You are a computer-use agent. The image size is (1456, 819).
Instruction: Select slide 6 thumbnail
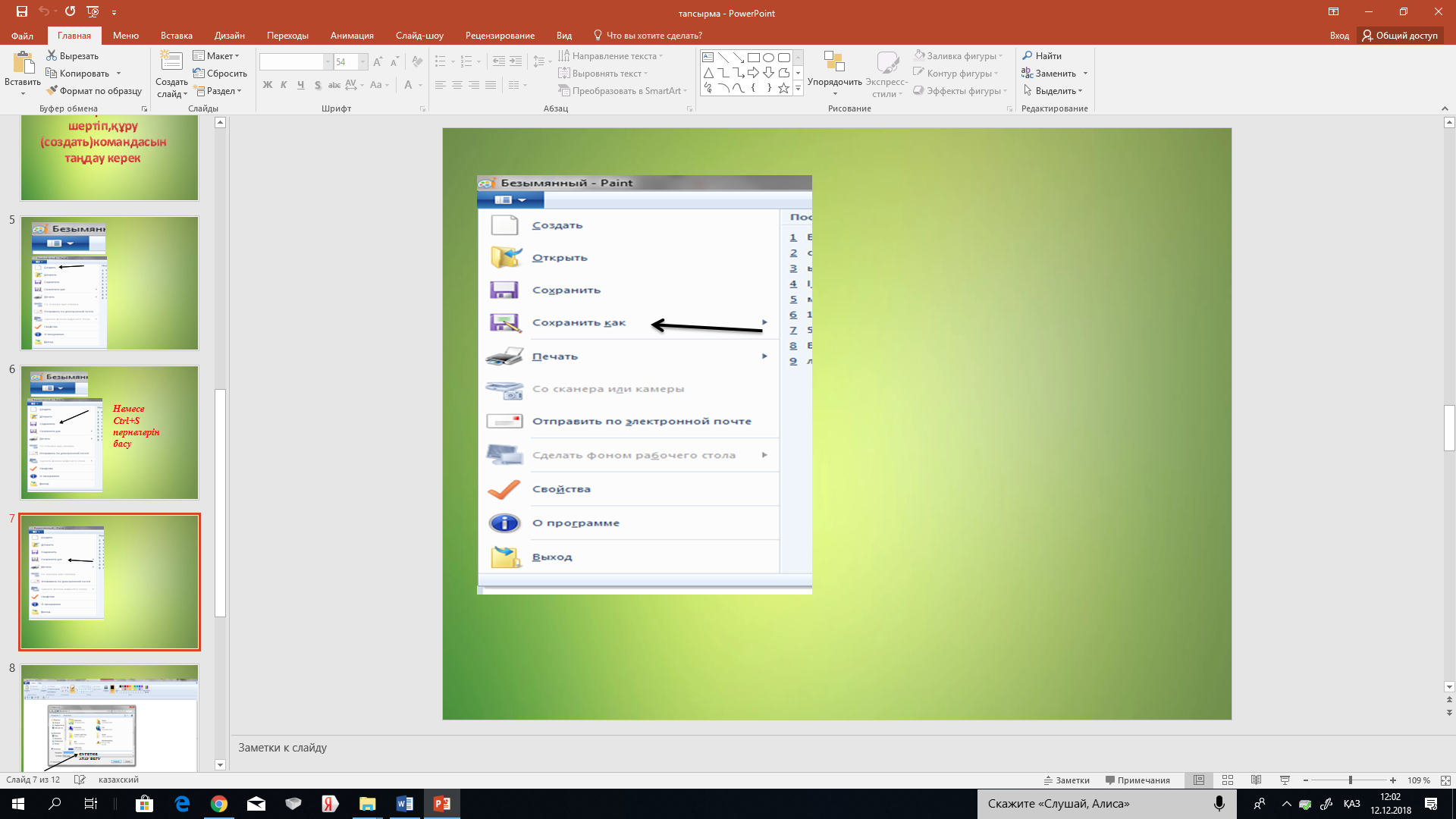(x=109, y=432)
